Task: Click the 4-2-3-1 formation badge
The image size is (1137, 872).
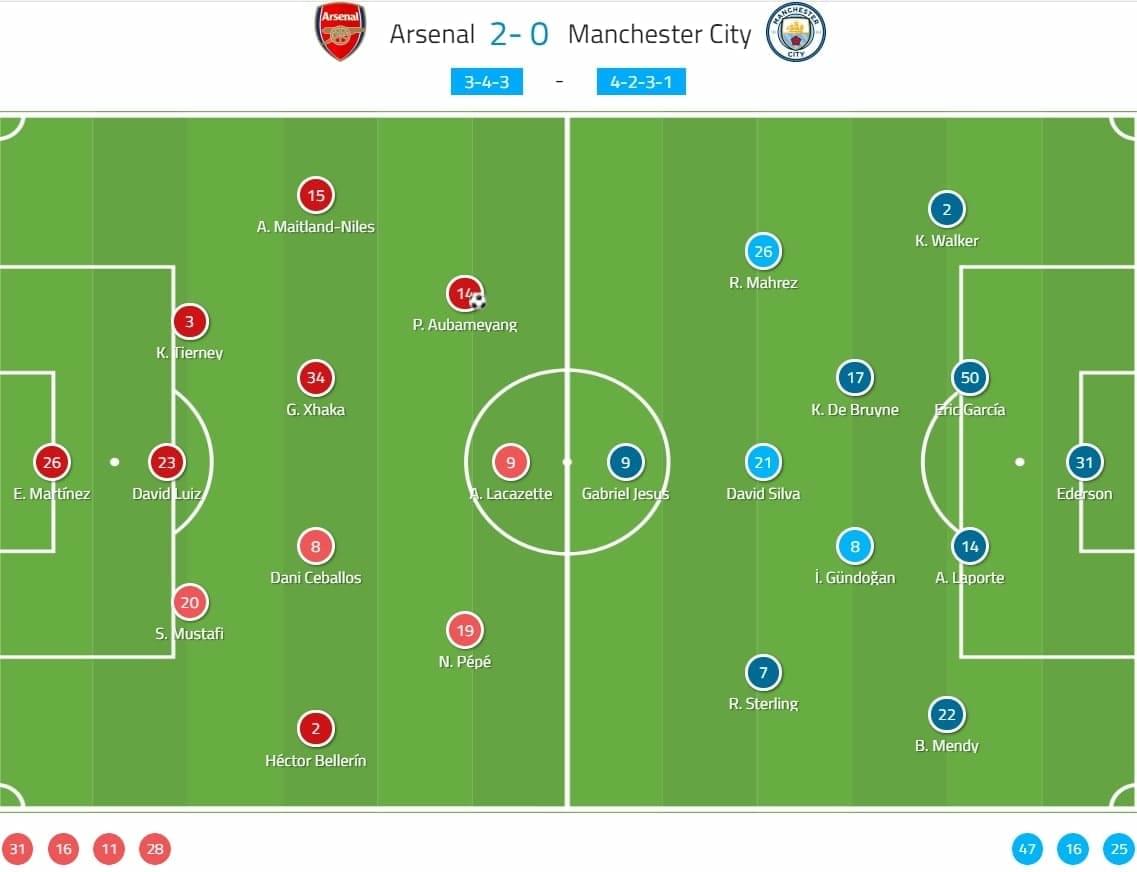Action: [641, 82]
